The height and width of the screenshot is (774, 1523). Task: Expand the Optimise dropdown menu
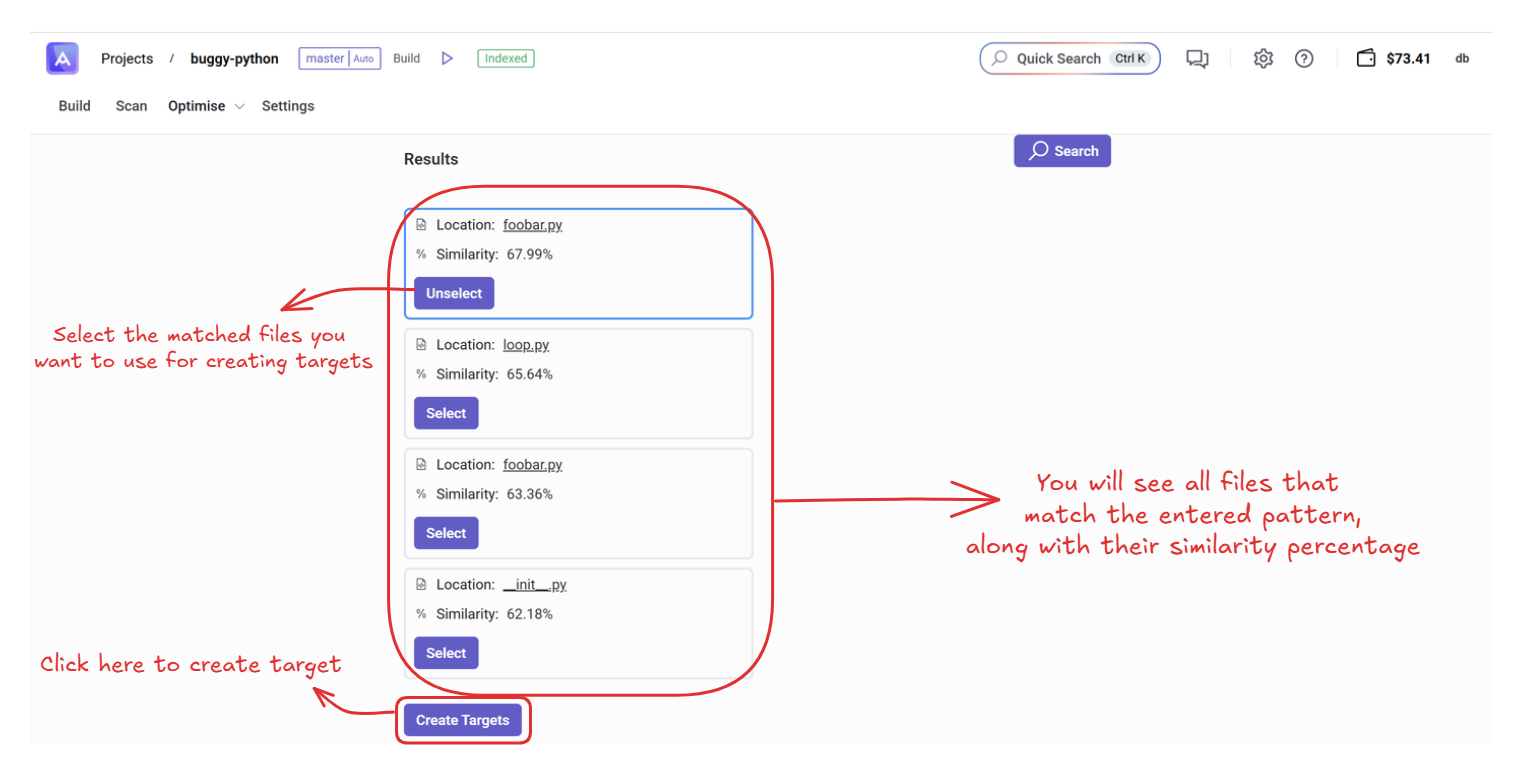coord(239,107)
